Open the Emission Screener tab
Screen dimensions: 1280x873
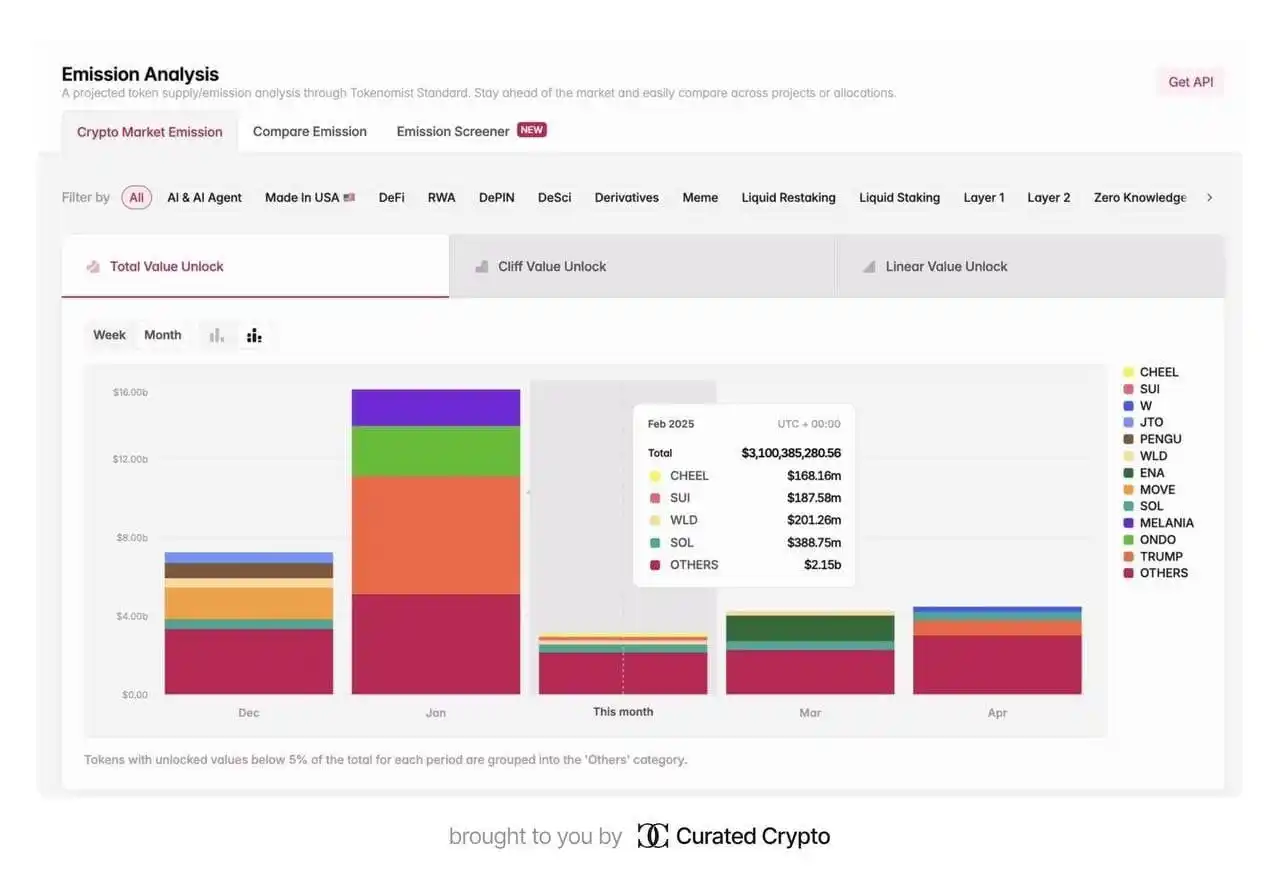[x=453, y=132]
